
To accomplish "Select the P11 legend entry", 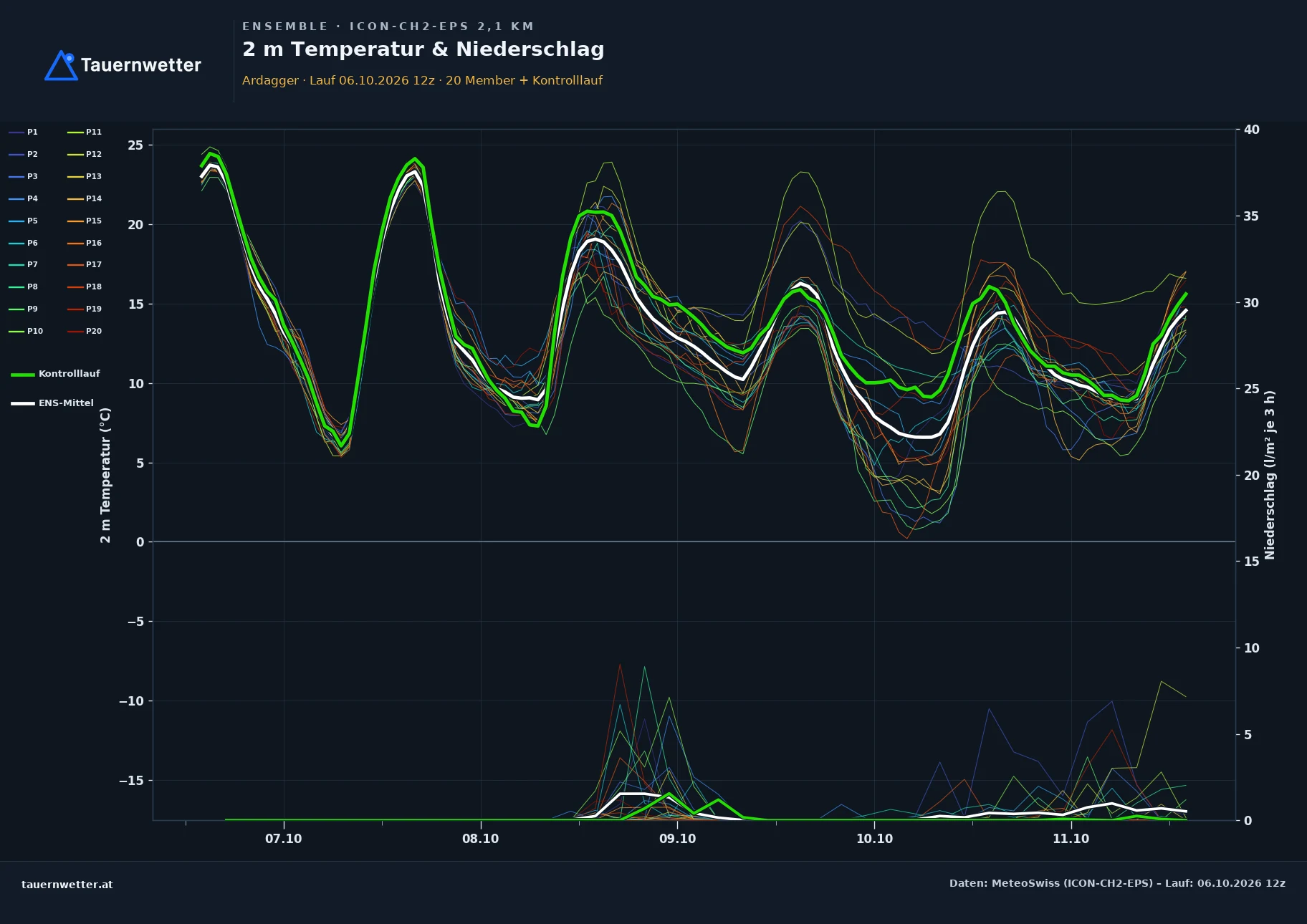I will coord(85,132).
